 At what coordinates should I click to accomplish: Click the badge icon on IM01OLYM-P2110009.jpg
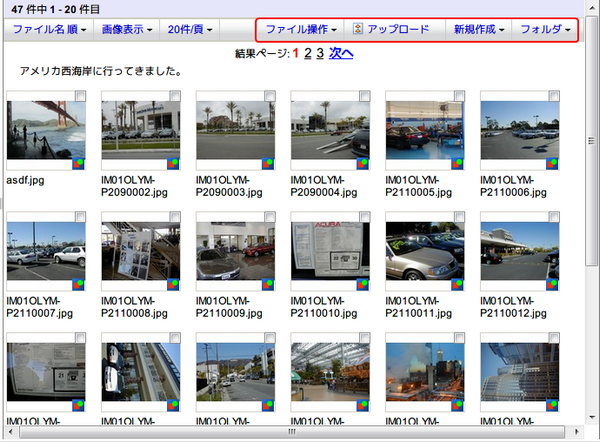[268, 285]
